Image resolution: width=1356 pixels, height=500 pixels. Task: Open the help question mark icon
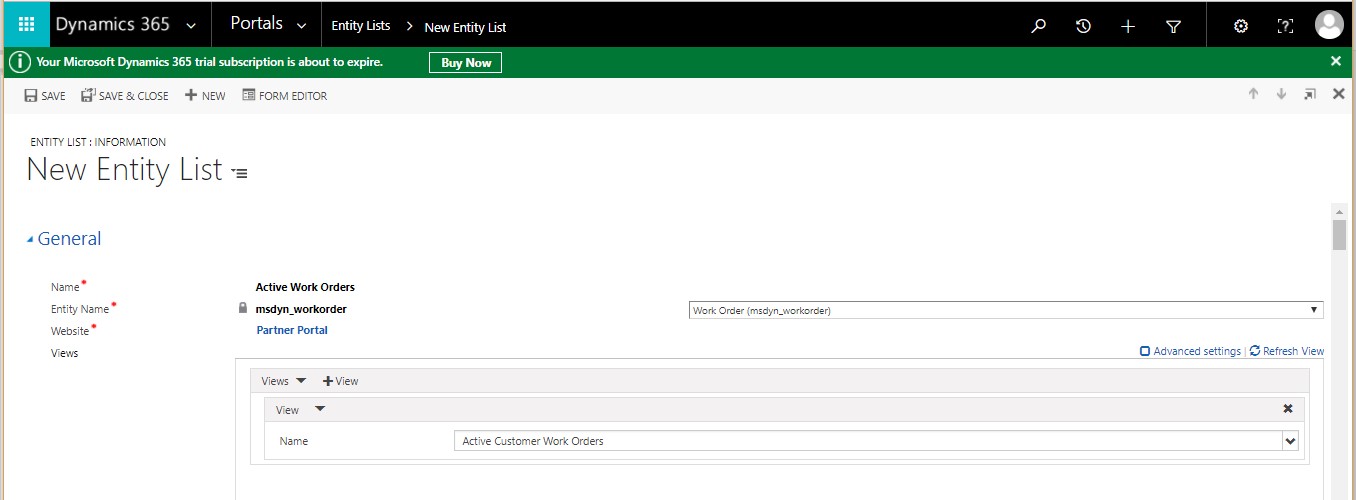pyautogui.click(x=1286, y=26)
